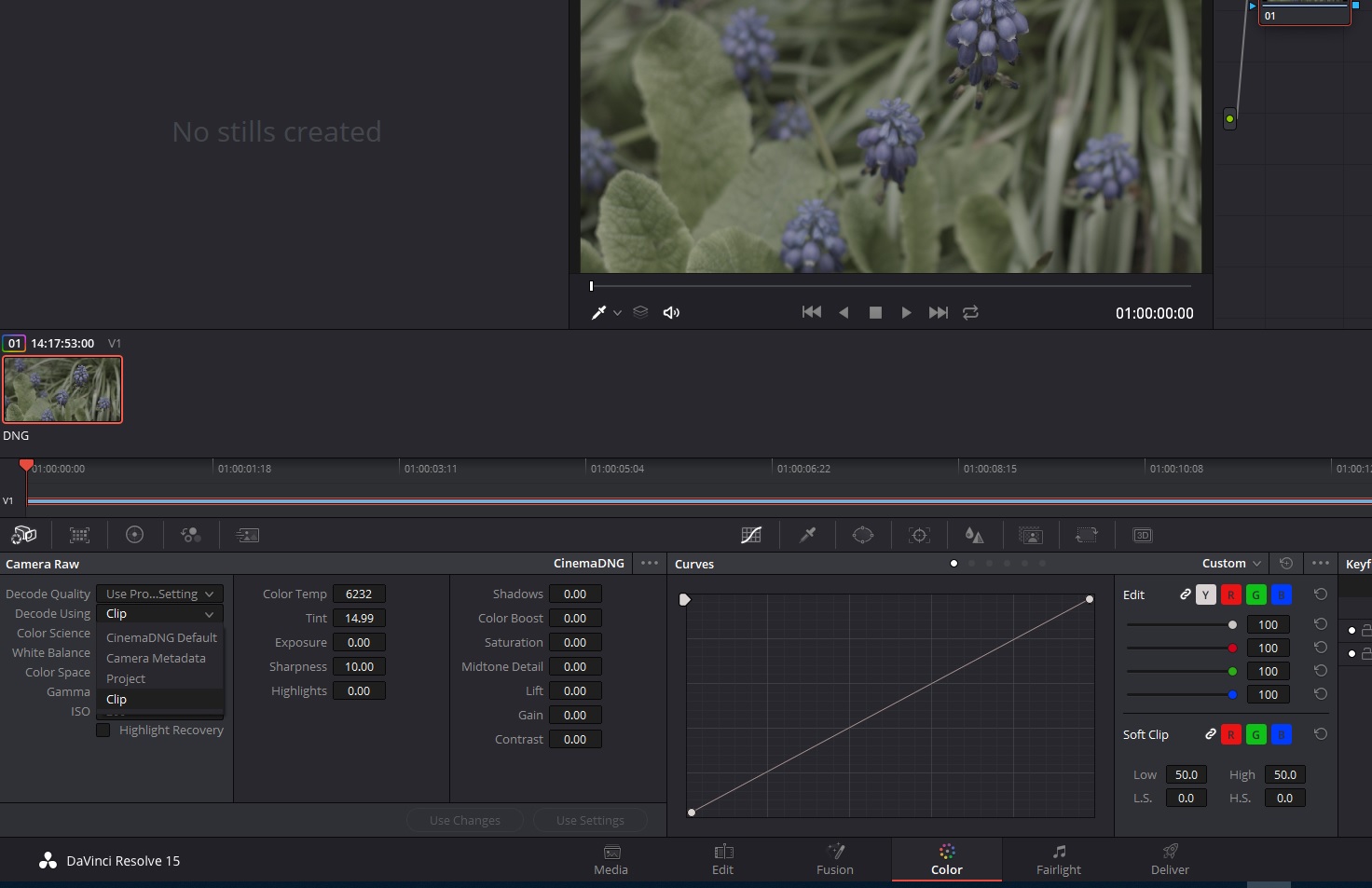Select the DNG clip thumbnail
Image resolution: width=1372 pixels, height=888 pixels.
[x=62, y=390]
